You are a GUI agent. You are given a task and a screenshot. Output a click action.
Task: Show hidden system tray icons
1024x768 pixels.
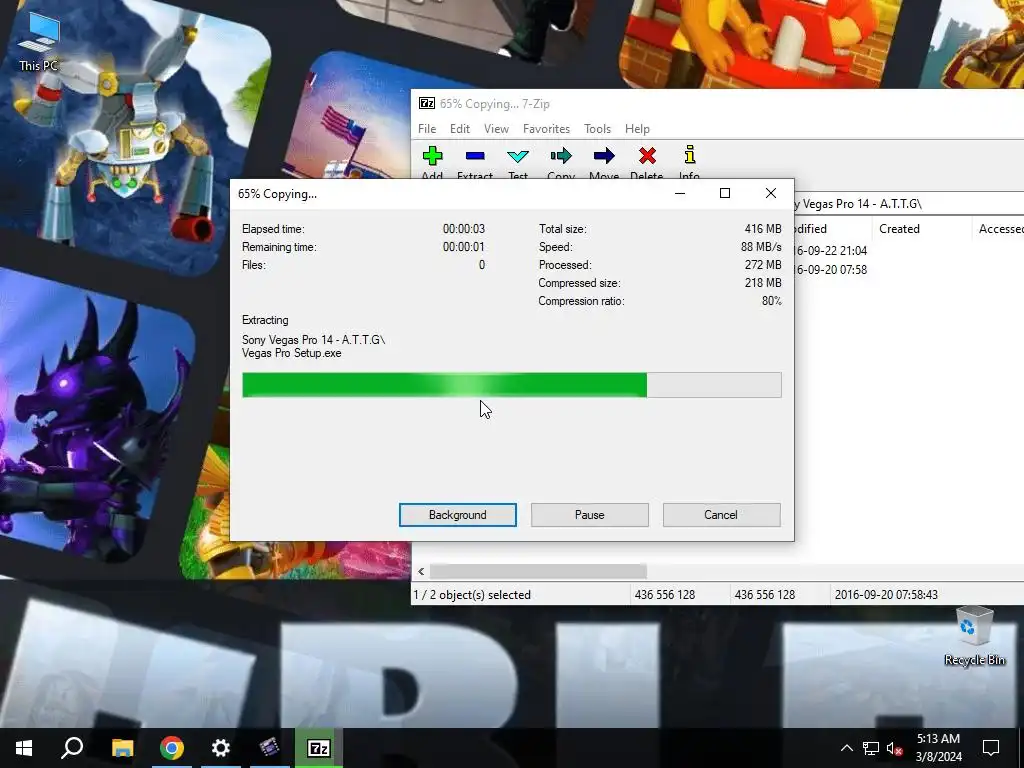(846, 748)
